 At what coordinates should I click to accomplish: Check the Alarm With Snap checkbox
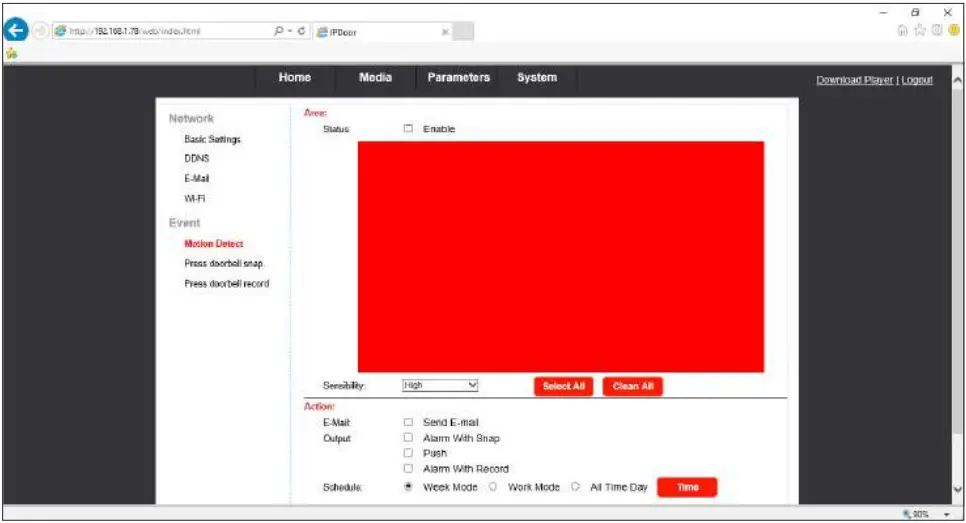click(x=408, y=438)
